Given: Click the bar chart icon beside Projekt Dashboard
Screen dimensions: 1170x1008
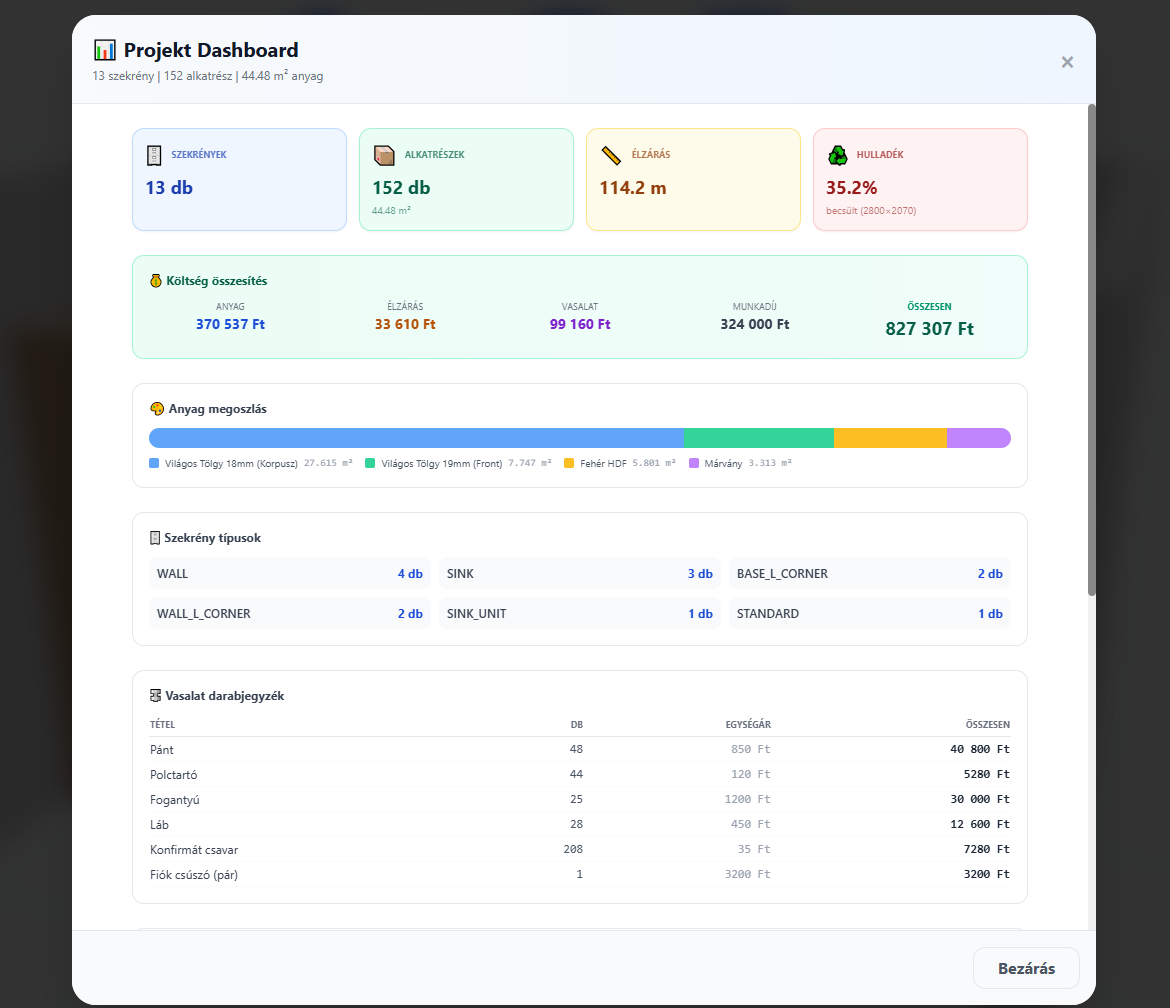Looking at the screenshot, I should point(104,50).
